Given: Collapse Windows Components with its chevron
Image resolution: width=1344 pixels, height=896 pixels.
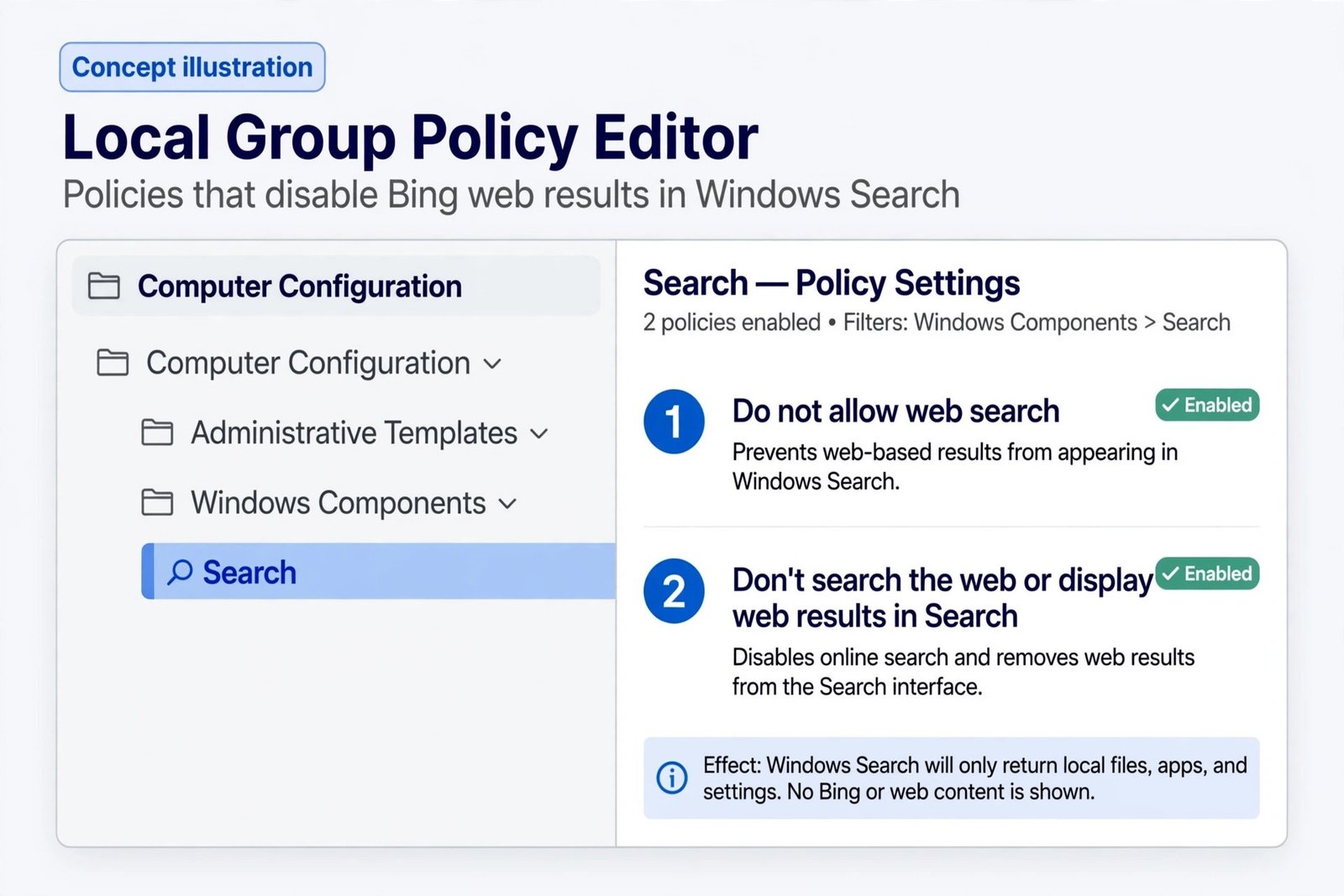Looking at the screenshot, I should pos(507,504).
